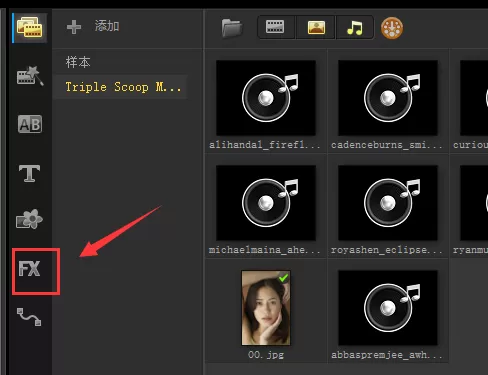
Task: Open the Title T panel
Action: click(x=29, y=173)
